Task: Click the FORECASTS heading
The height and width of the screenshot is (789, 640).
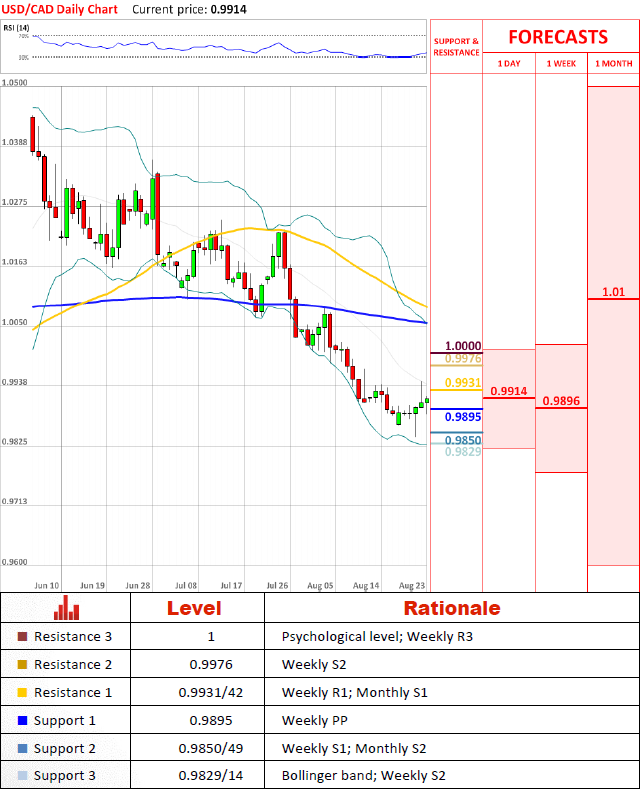Action: [x=558, y=37]
